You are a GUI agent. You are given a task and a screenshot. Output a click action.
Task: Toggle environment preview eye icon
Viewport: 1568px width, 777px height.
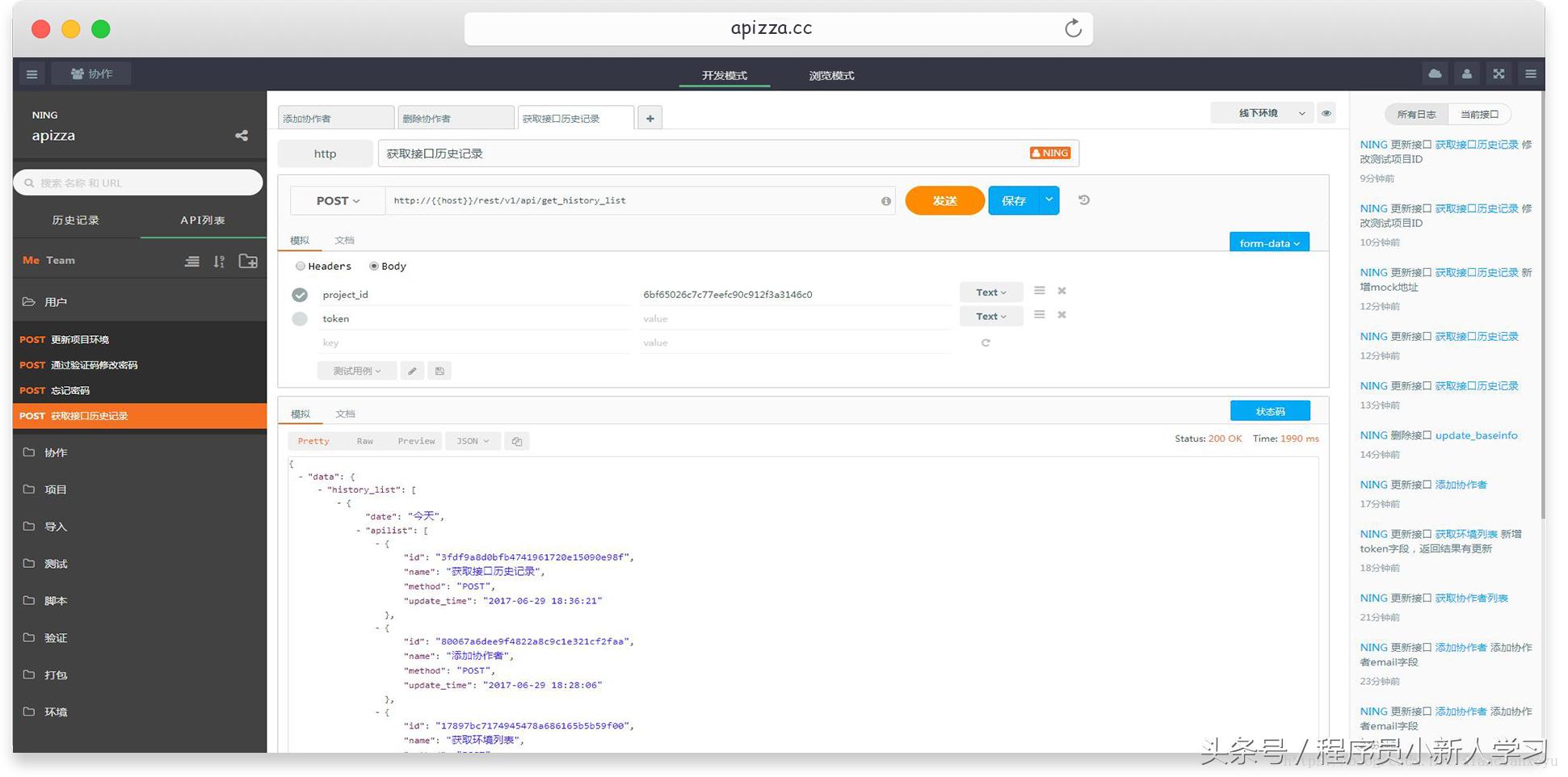1326,113
